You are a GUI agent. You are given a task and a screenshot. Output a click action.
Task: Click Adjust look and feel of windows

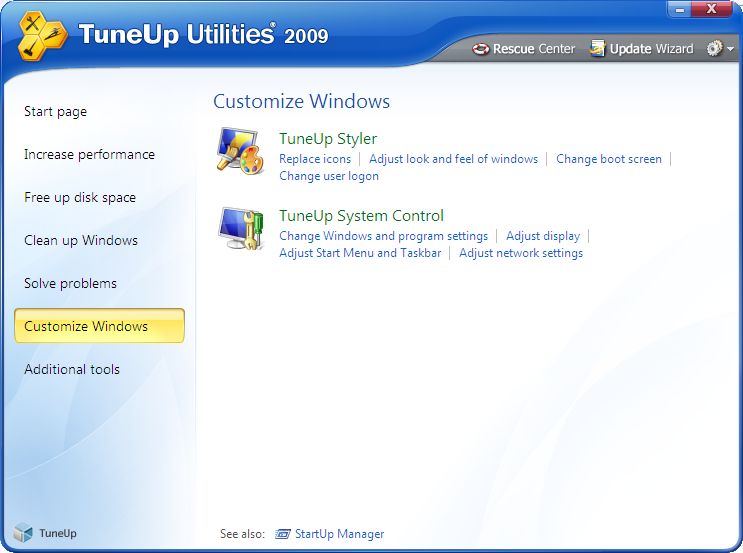coord(453,159)
